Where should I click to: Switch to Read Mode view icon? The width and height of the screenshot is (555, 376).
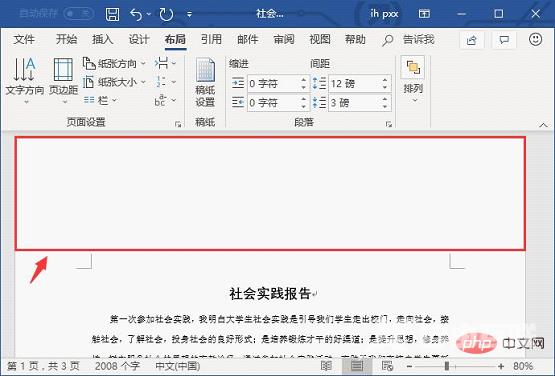tap(326, 366)
